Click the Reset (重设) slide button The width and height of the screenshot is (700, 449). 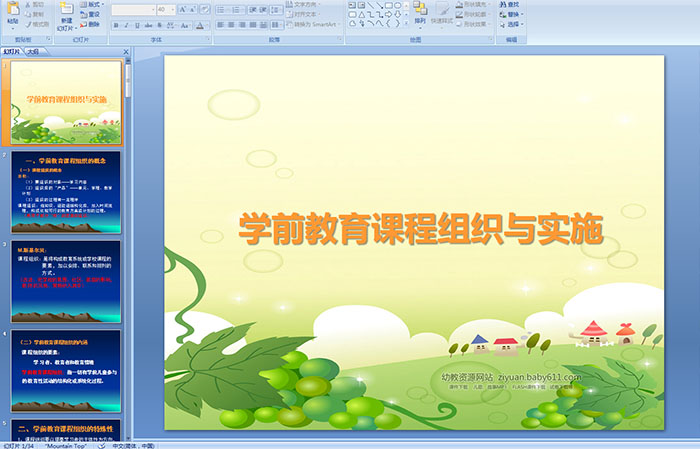coord(90,14)
